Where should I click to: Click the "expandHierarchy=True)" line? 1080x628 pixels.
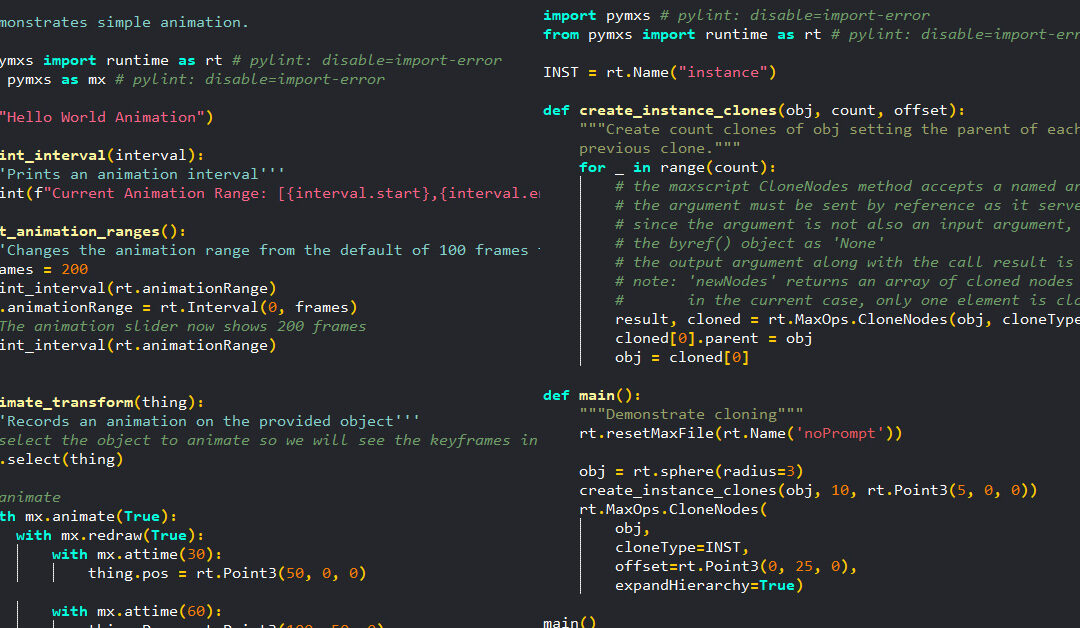pos(709,585)
